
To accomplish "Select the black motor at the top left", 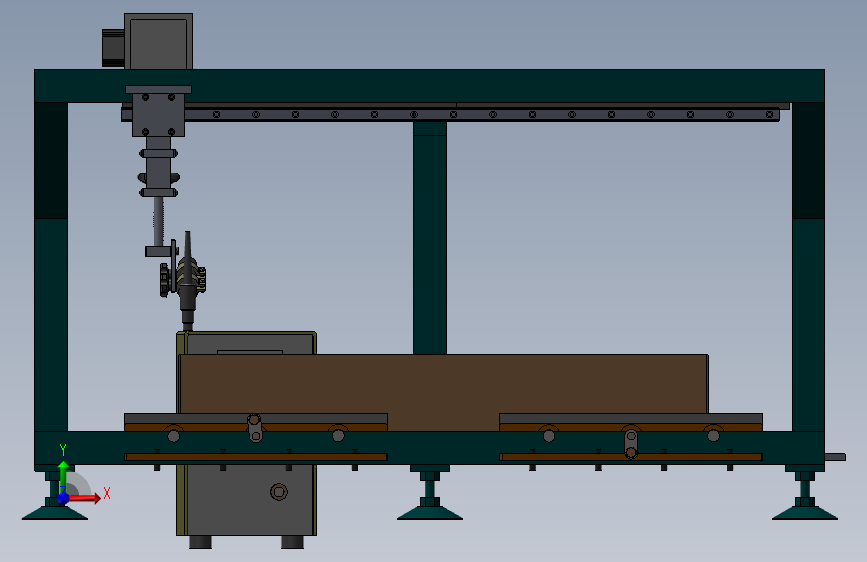I will (x=113, y=48).
